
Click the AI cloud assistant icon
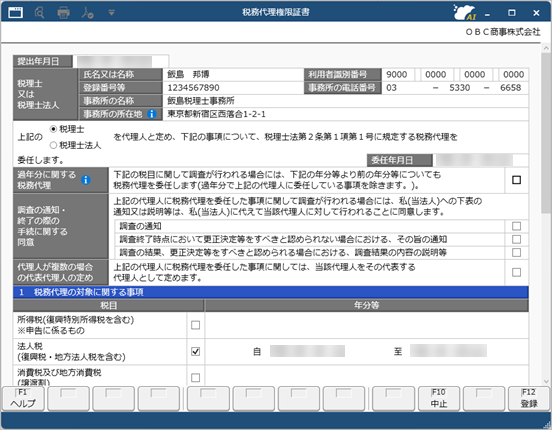[465, 13]
